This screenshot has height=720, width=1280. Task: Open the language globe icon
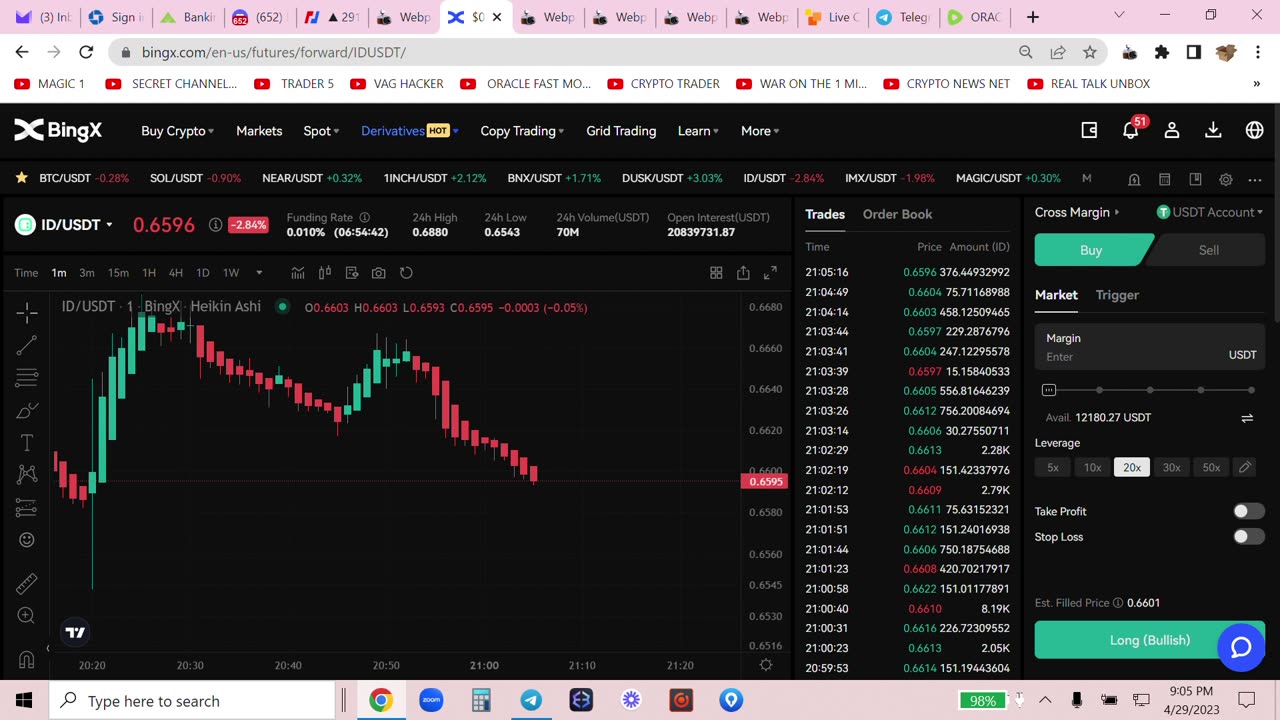tap(1254, 130)
